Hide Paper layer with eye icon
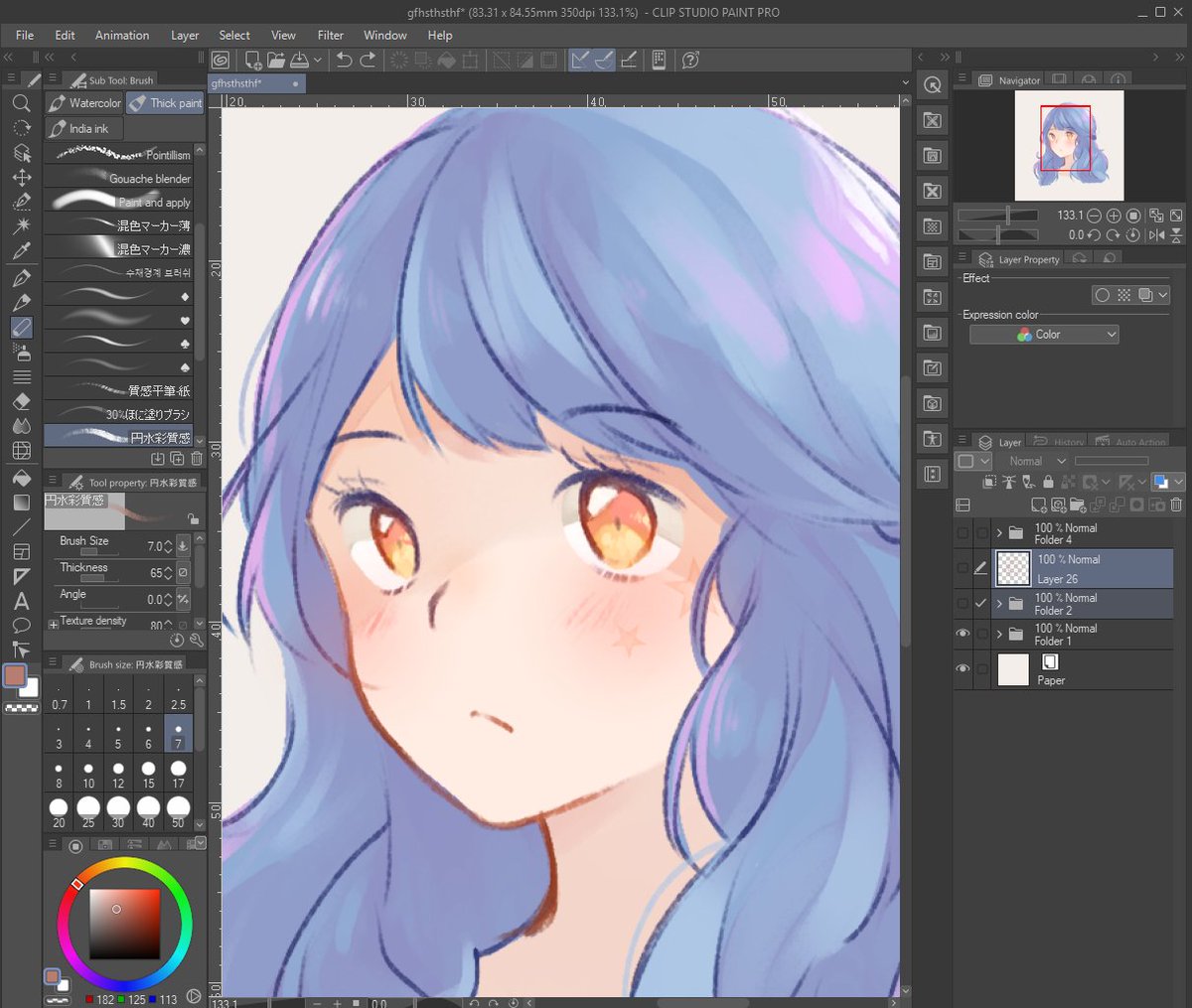Screen dimensions: 1192x1008 (963, 669)
